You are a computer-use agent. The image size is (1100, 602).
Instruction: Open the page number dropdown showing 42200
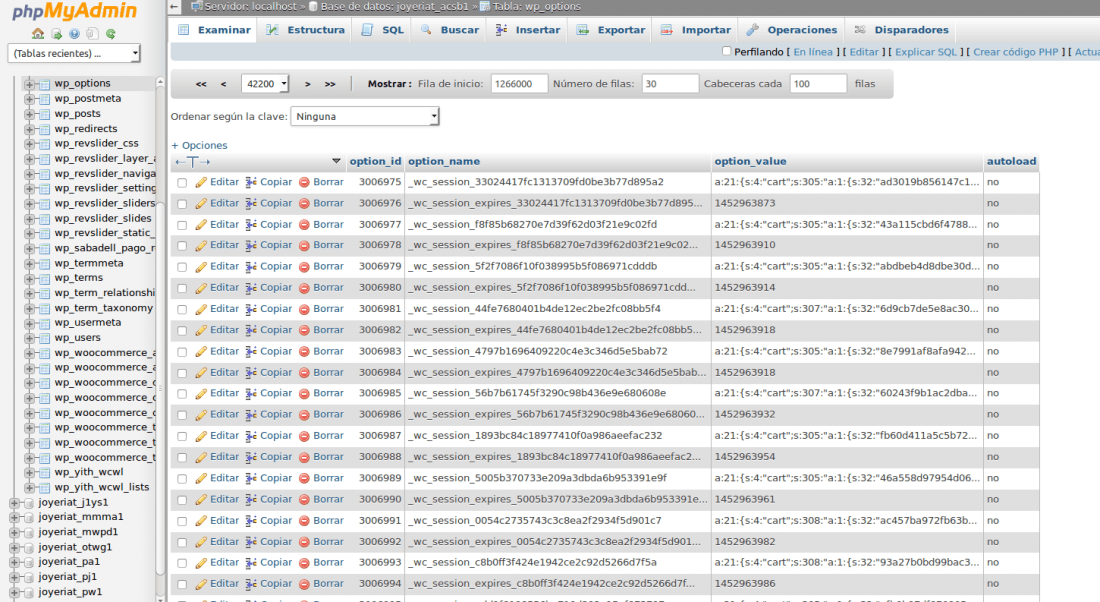click(265, 84)
